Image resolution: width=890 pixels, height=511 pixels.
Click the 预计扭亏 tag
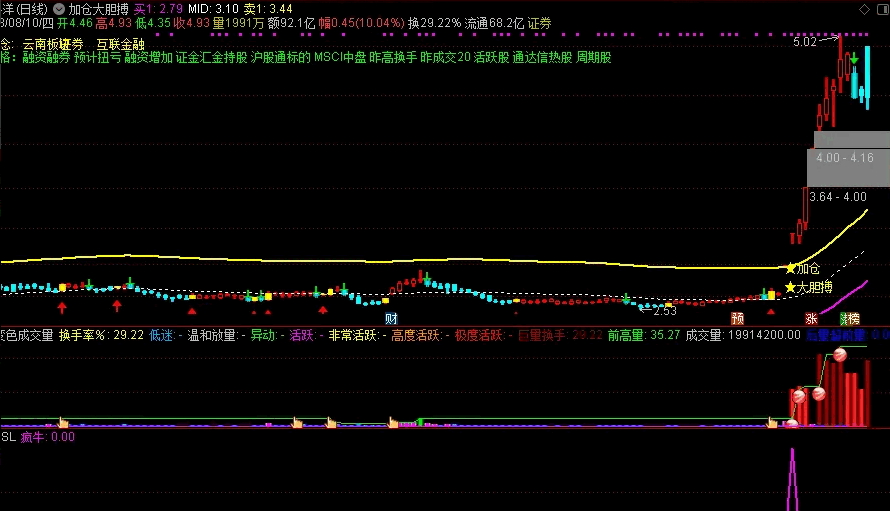pyautogui.click(x=98, y=57)
